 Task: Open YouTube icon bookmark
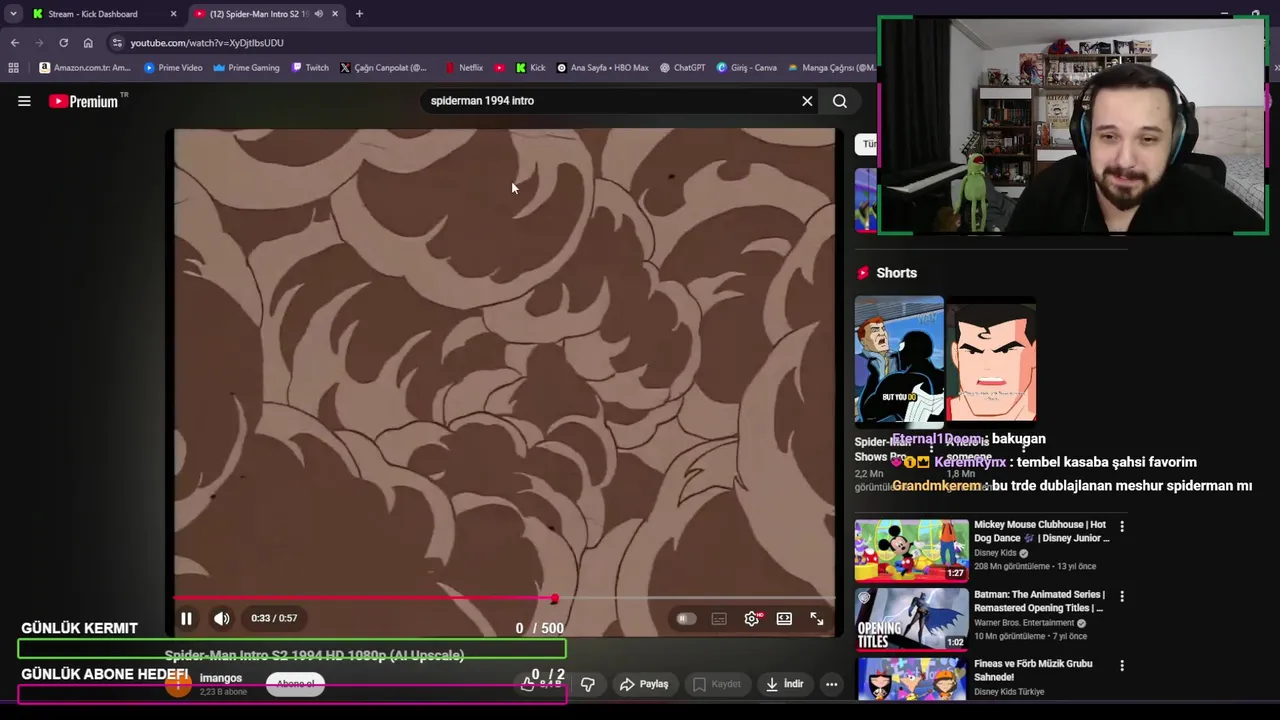(500, 68)
